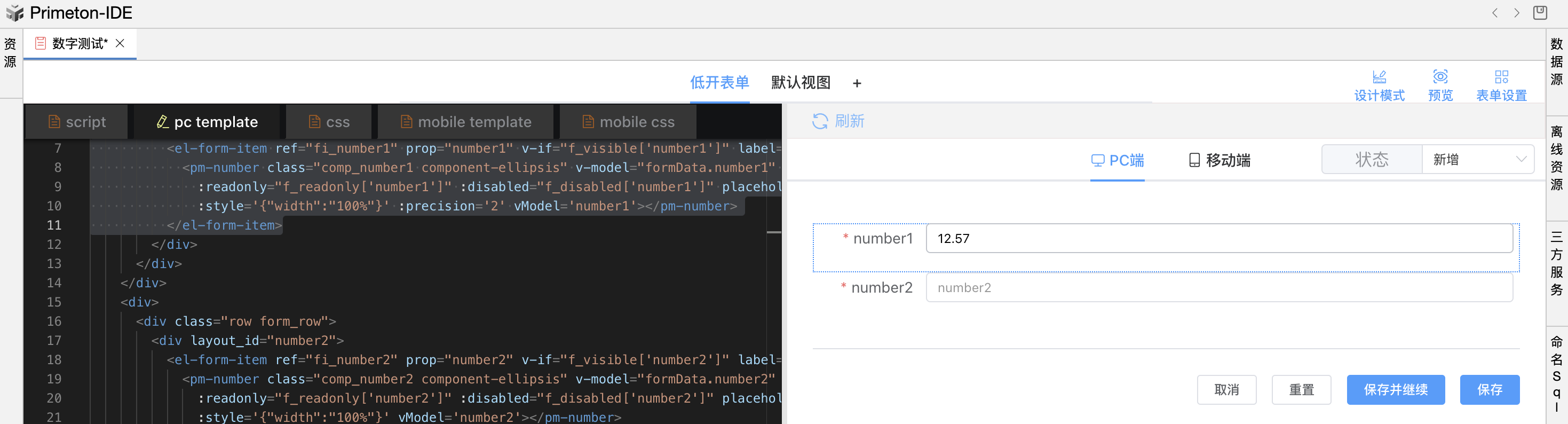This screenshot has width=1568, height=424.
Task: Click the Refresh (刷新) icon
Action: (x=819, y=121)
